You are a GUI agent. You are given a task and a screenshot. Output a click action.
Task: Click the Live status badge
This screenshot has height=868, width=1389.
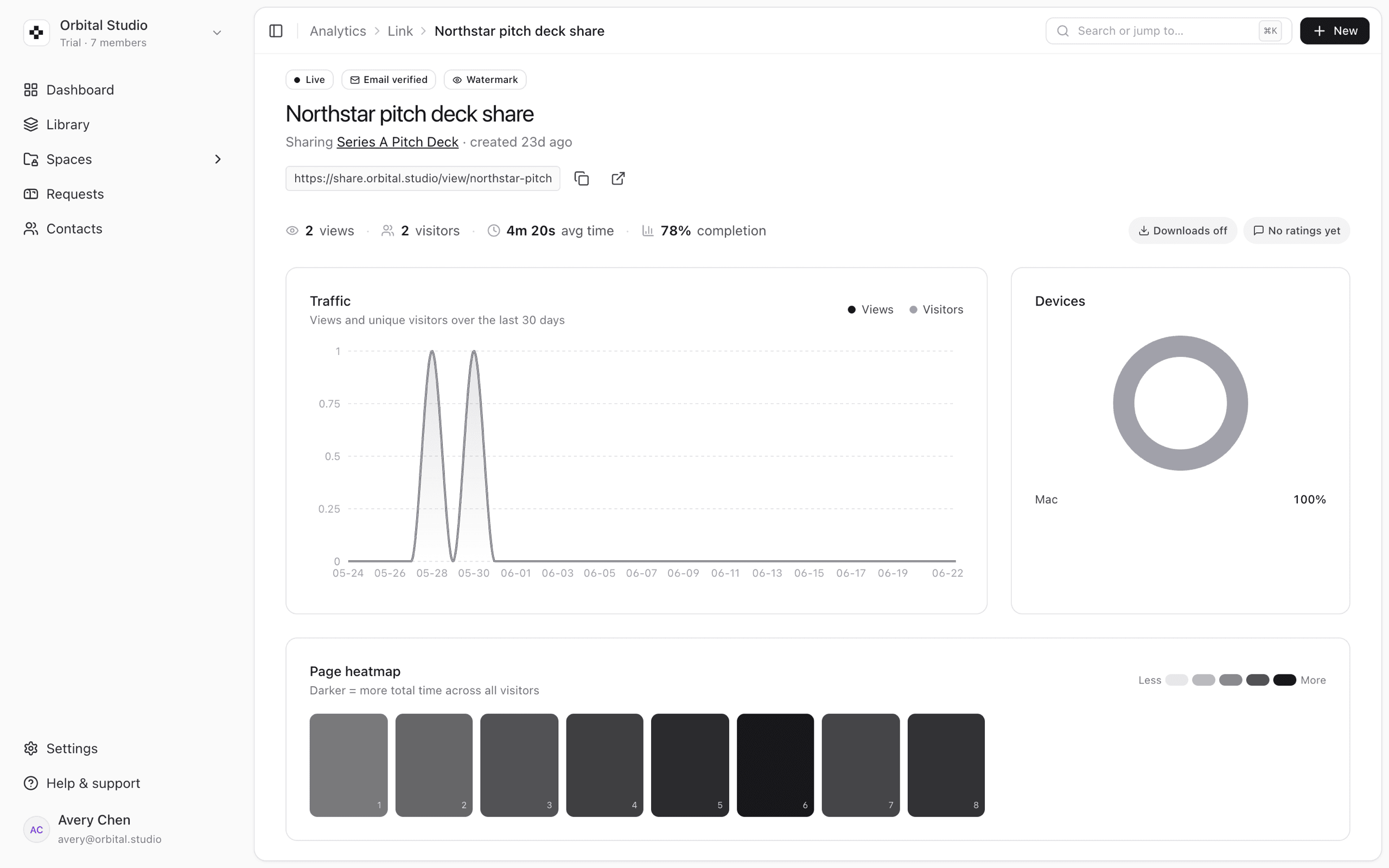tap(309, 80)
